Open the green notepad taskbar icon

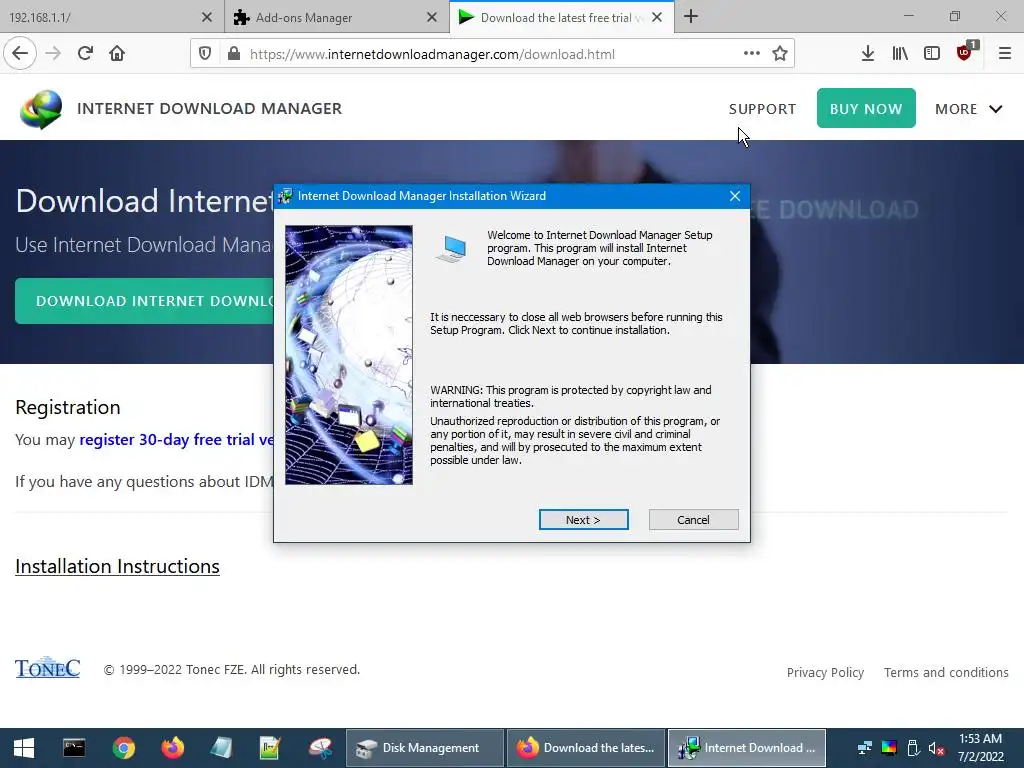270,748
